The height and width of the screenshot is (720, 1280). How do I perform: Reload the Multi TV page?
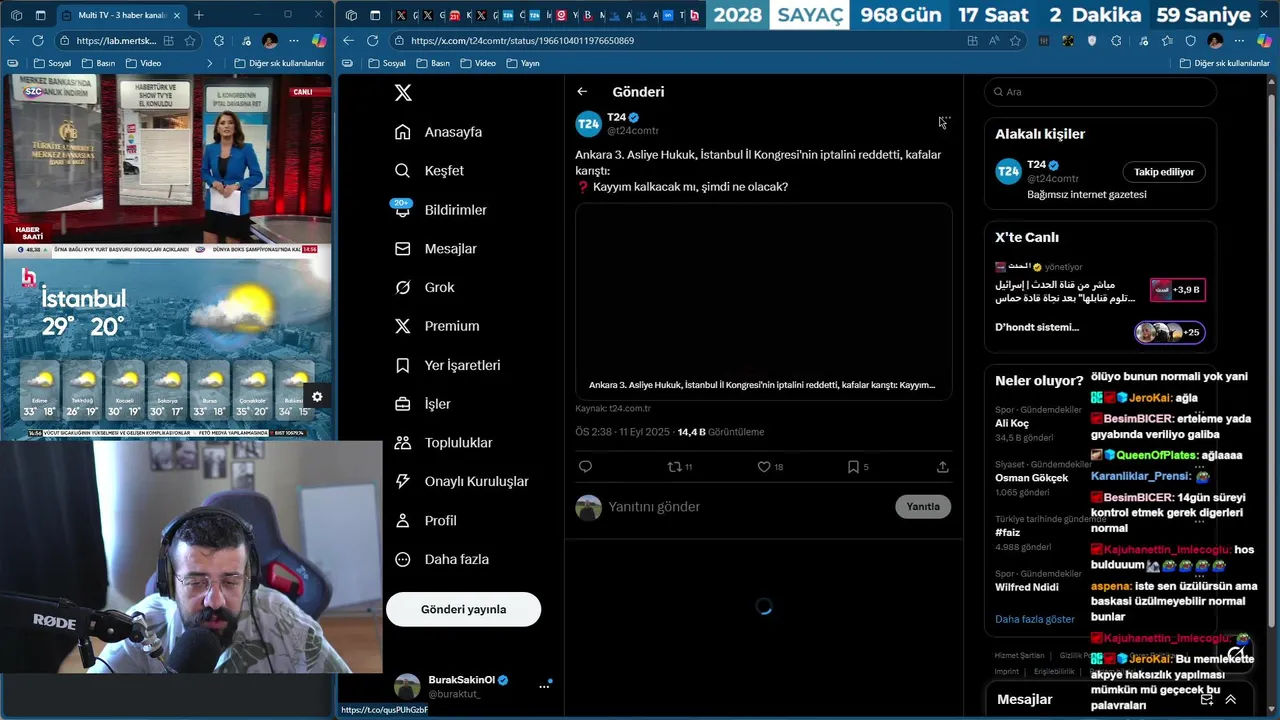(x=37, y=40)
